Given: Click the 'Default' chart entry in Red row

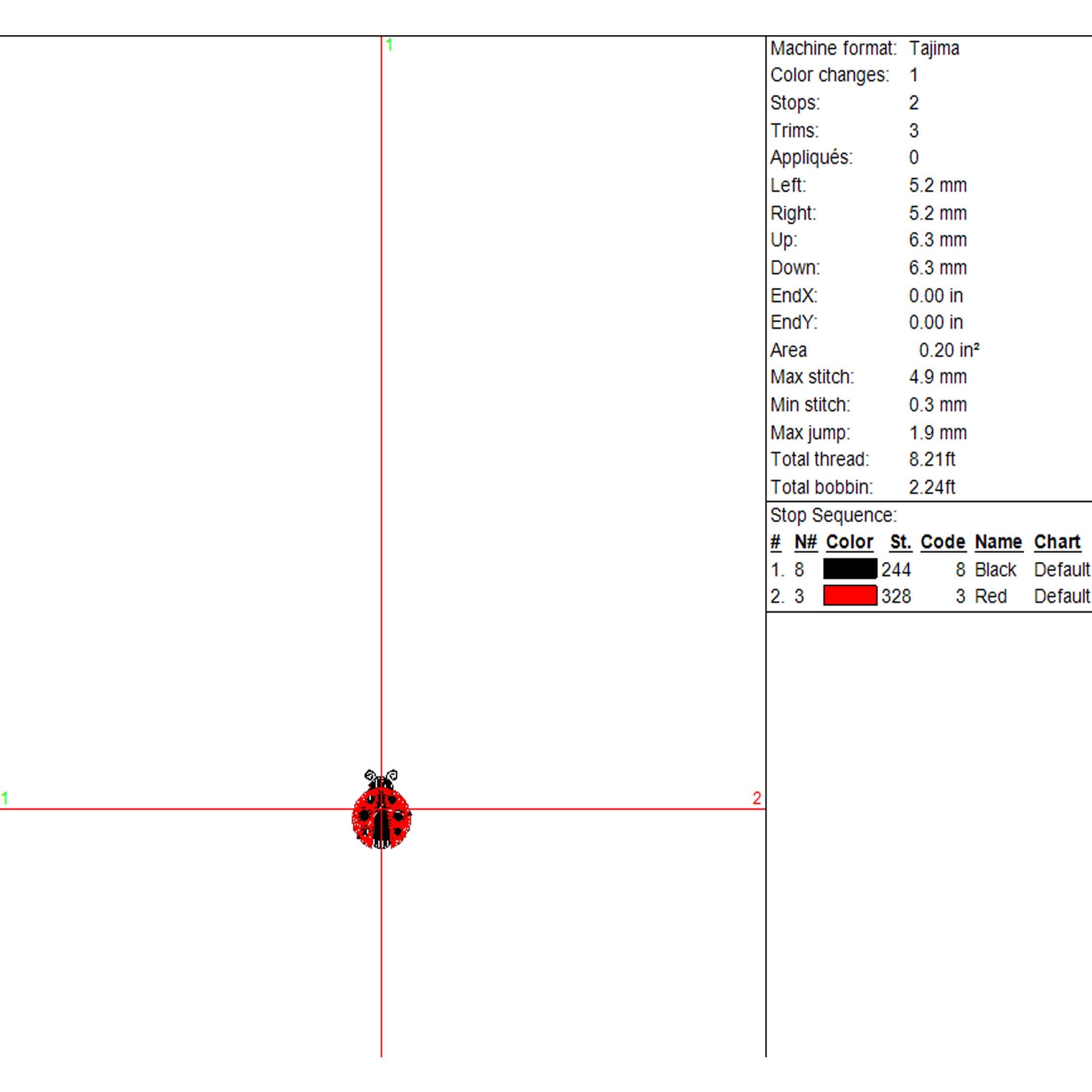Looking at the screenshot, I should [1062, 596].
